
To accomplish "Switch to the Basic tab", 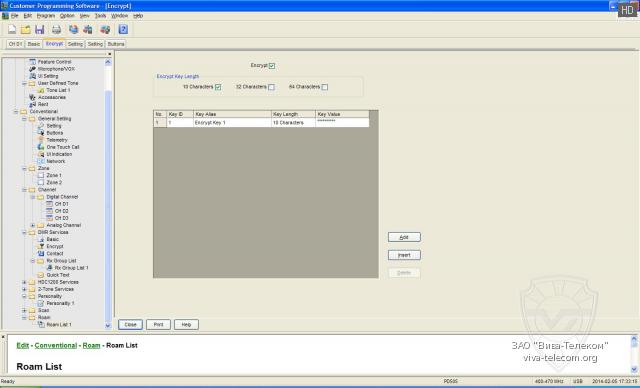I will click(34, 44).
